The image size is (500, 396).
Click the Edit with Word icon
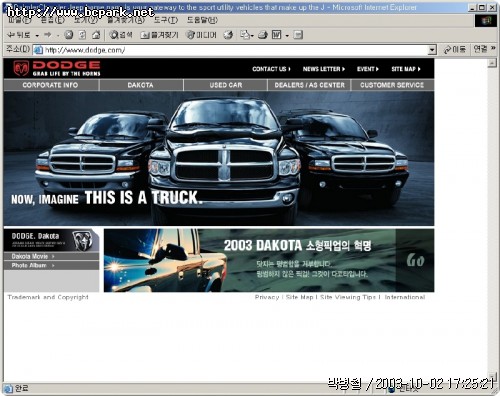(277, 35)
